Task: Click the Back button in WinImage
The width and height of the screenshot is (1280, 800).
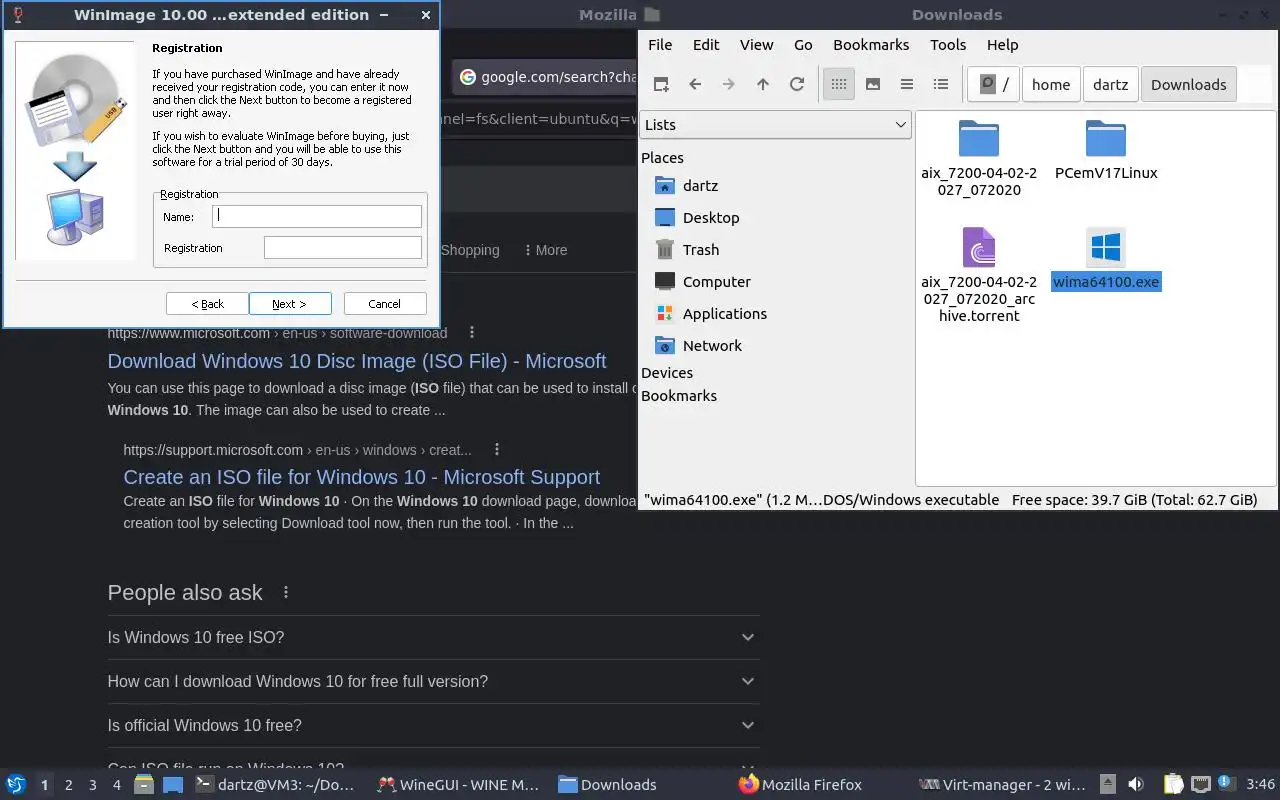Action: pyautogui.click(x=208, y=304)
